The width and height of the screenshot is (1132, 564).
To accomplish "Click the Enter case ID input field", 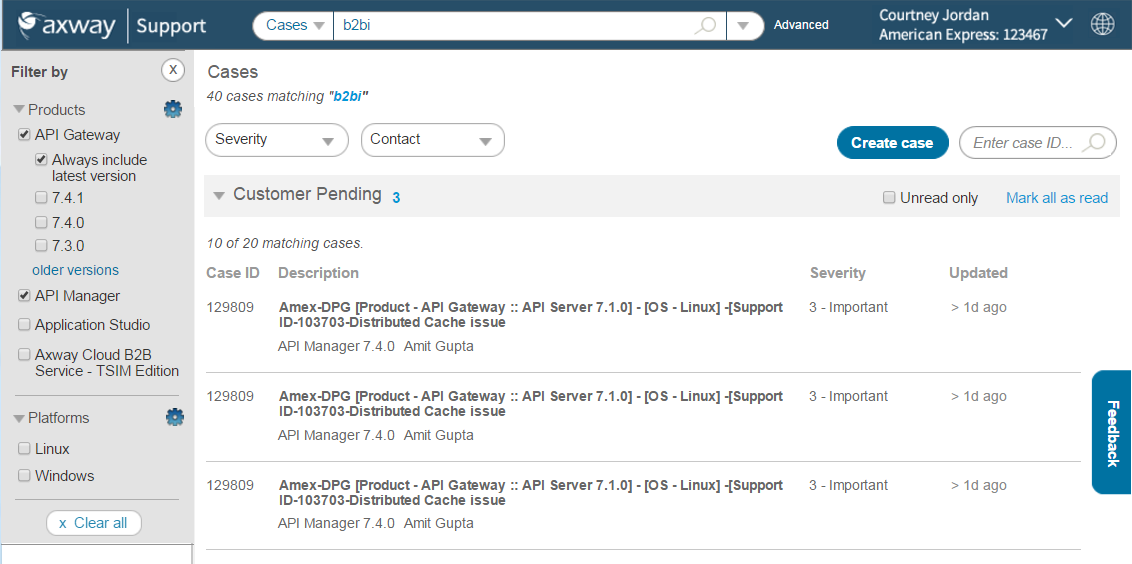I will (1021, 142).
